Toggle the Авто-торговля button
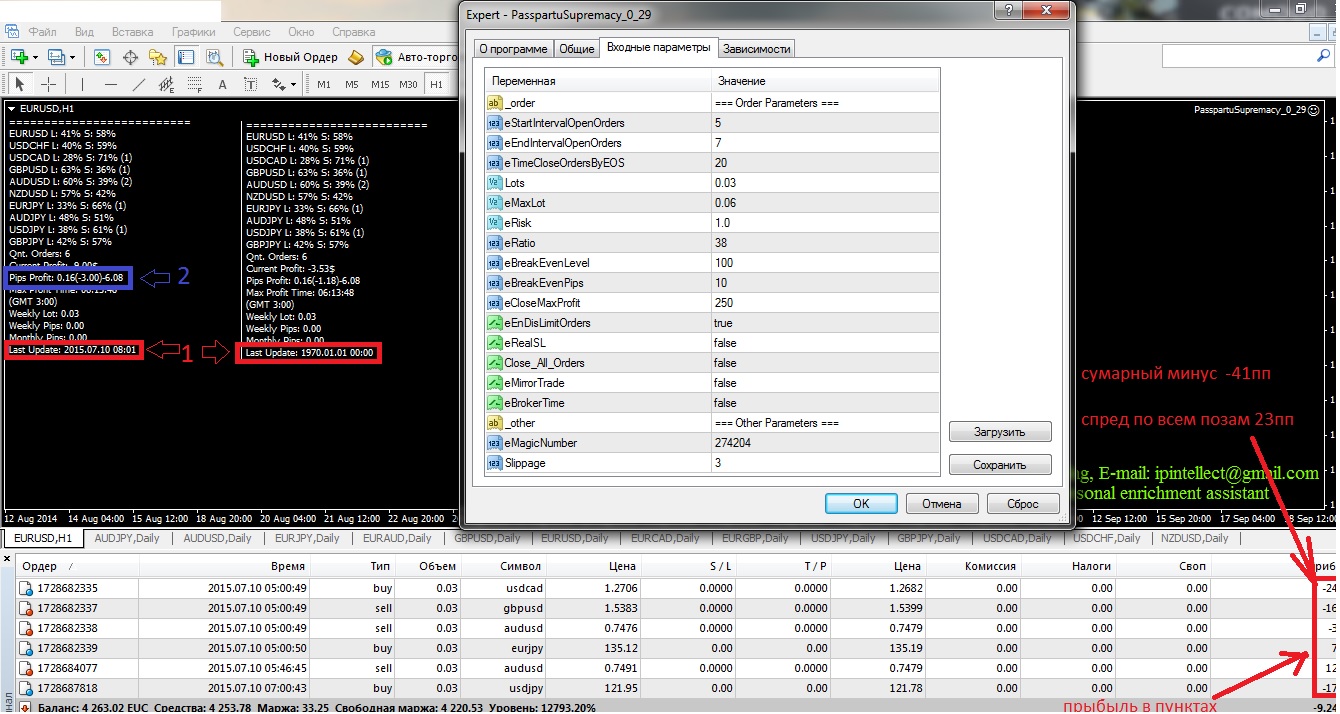The image size is (1340, 714). [x=415, y=57]
